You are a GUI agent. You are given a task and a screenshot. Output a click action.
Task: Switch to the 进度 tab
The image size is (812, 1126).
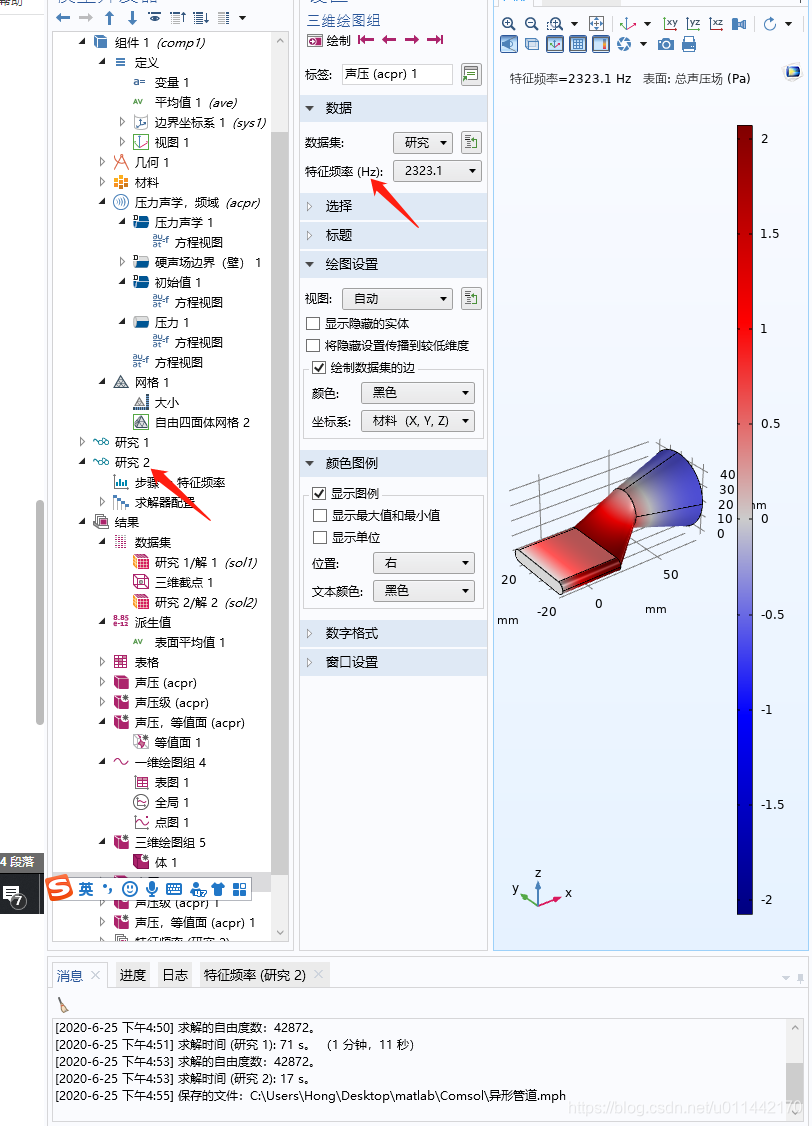tap(132, 975)
